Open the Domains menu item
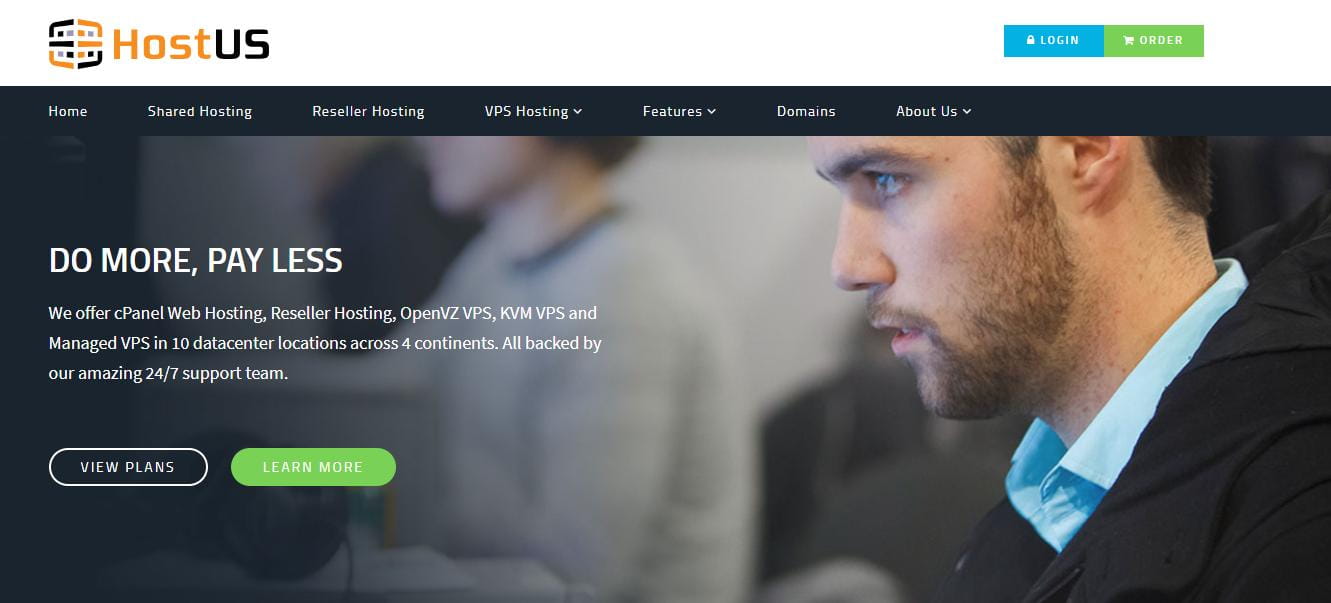 [x=806, y=111]
